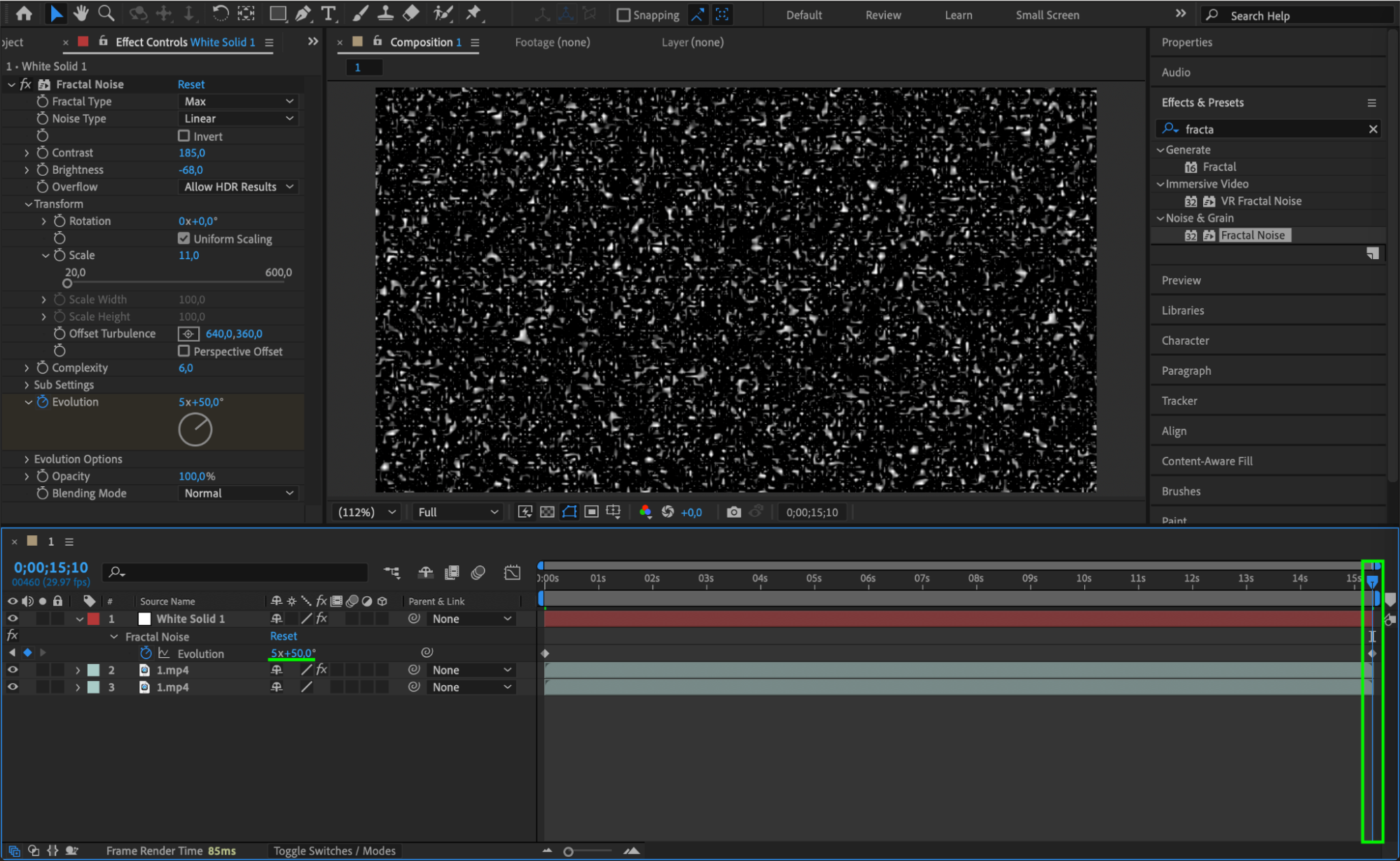The width and height of the screenshot is (1400, 861).
Task: Expand the Evolution Options group
Action: (27, 459)
